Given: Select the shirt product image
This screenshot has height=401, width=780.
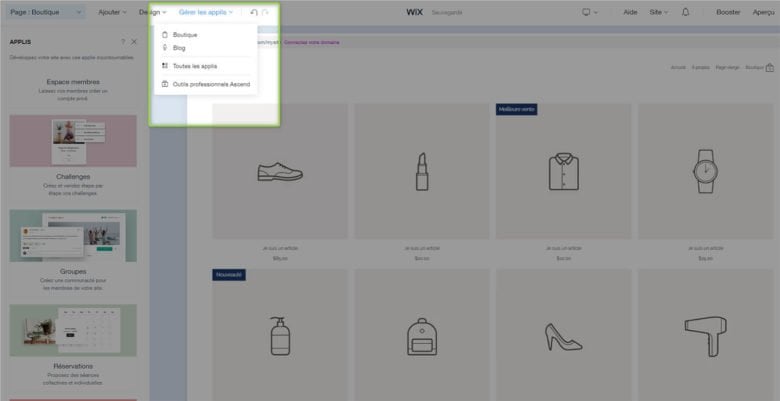Looking at the screenshot, I should (564, 171).
